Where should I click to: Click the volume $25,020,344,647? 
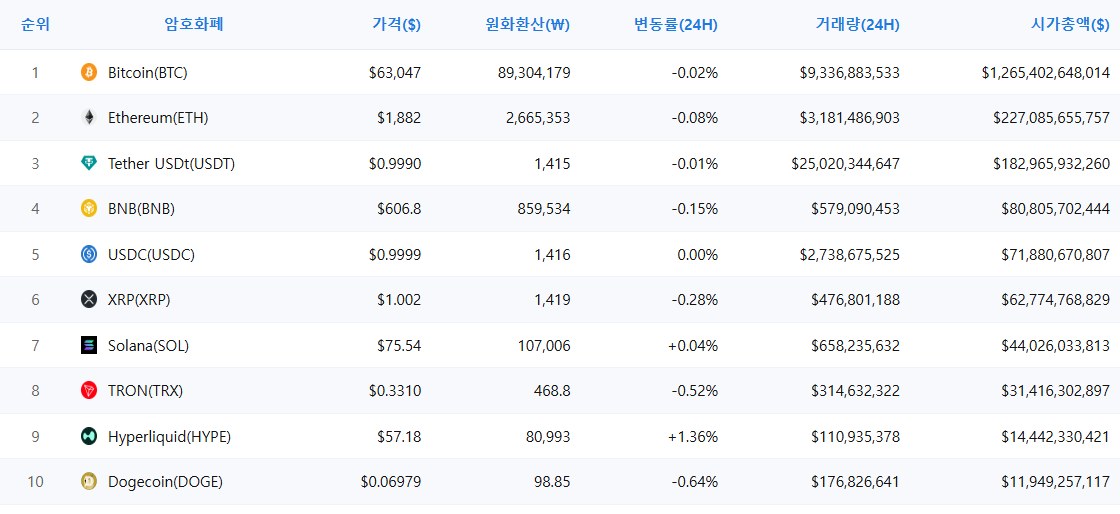846,164
